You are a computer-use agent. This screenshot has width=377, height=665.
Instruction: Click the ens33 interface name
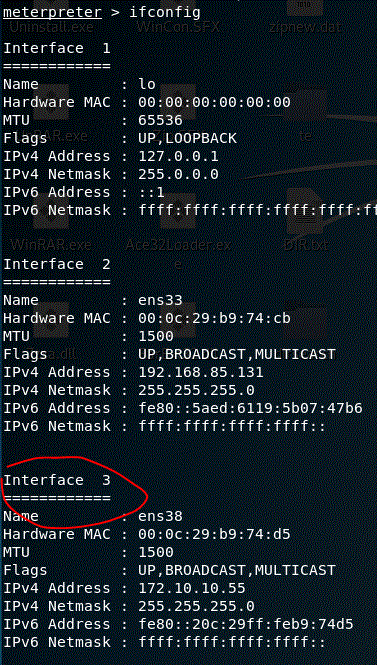[160, 300]
